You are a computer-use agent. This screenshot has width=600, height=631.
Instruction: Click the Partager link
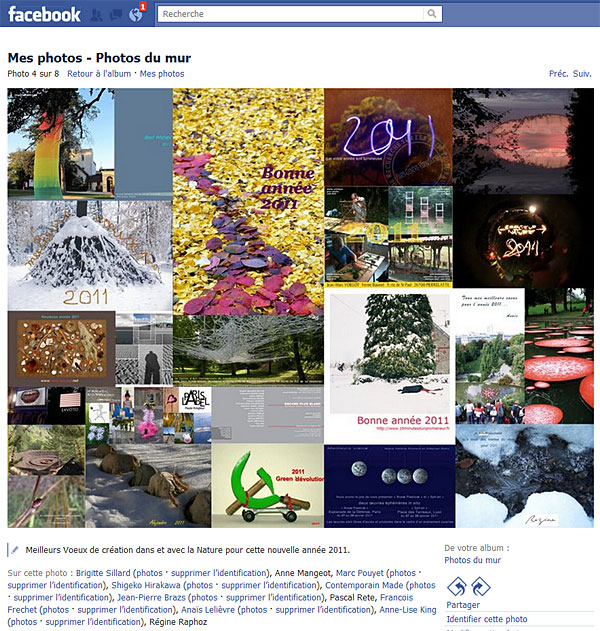coord(463,605)
